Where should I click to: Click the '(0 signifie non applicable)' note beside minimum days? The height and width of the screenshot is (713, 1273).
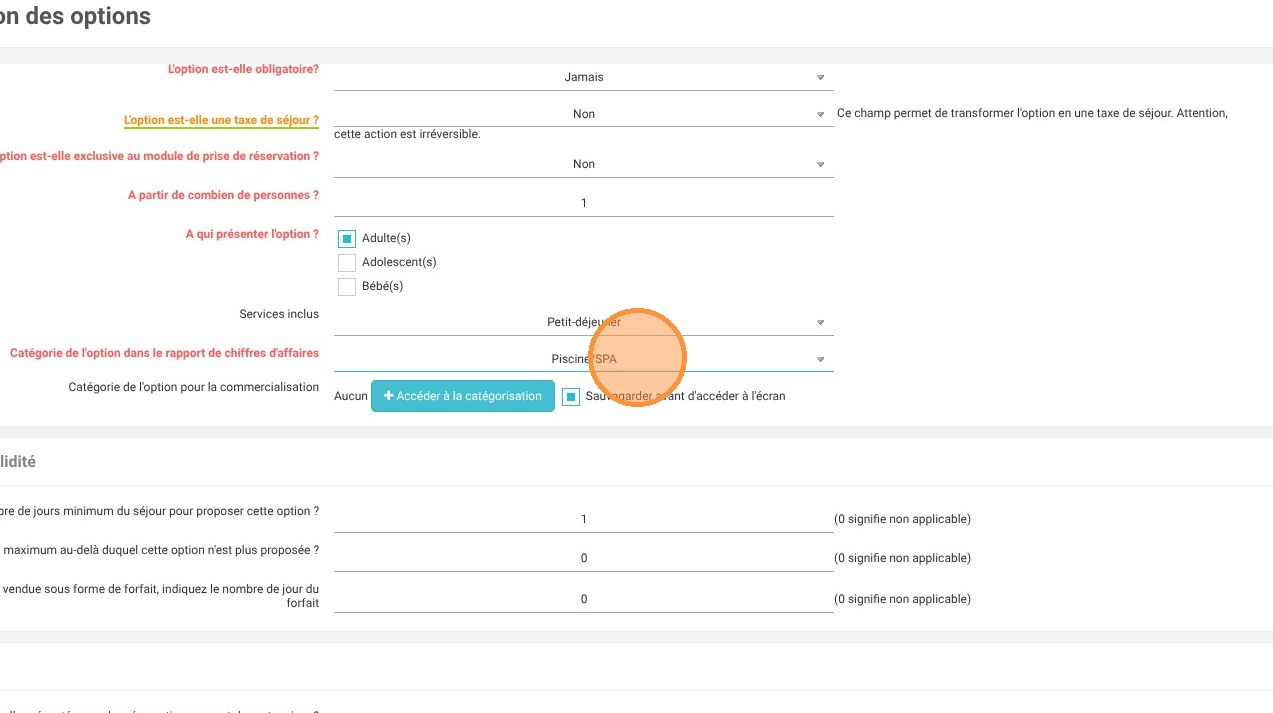902,519
